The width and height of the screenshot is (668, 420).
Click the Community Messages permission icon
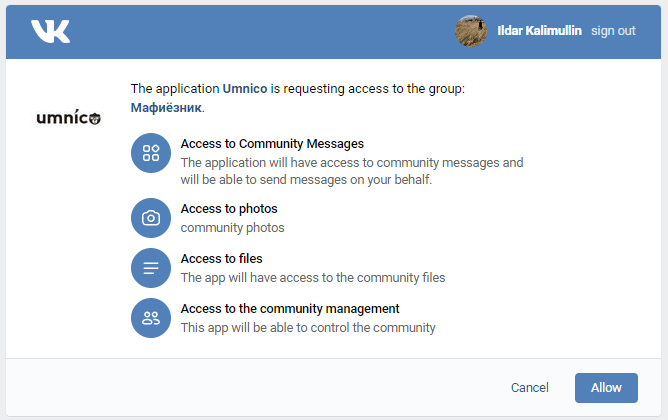pyautogui.click(x=151, y=153)
